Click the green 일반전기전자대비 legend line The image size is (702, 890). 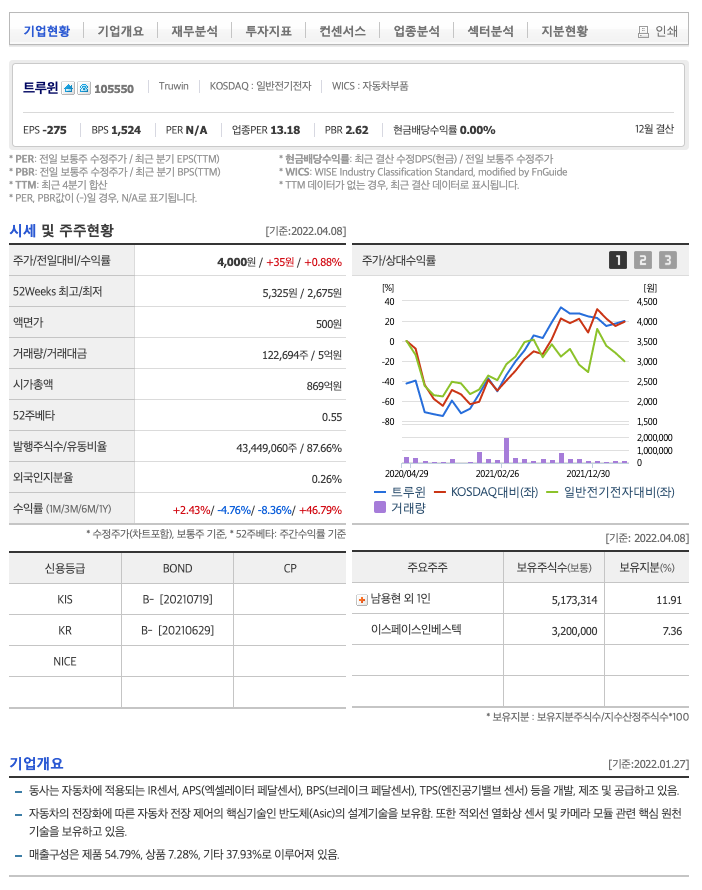coord(552,492)
